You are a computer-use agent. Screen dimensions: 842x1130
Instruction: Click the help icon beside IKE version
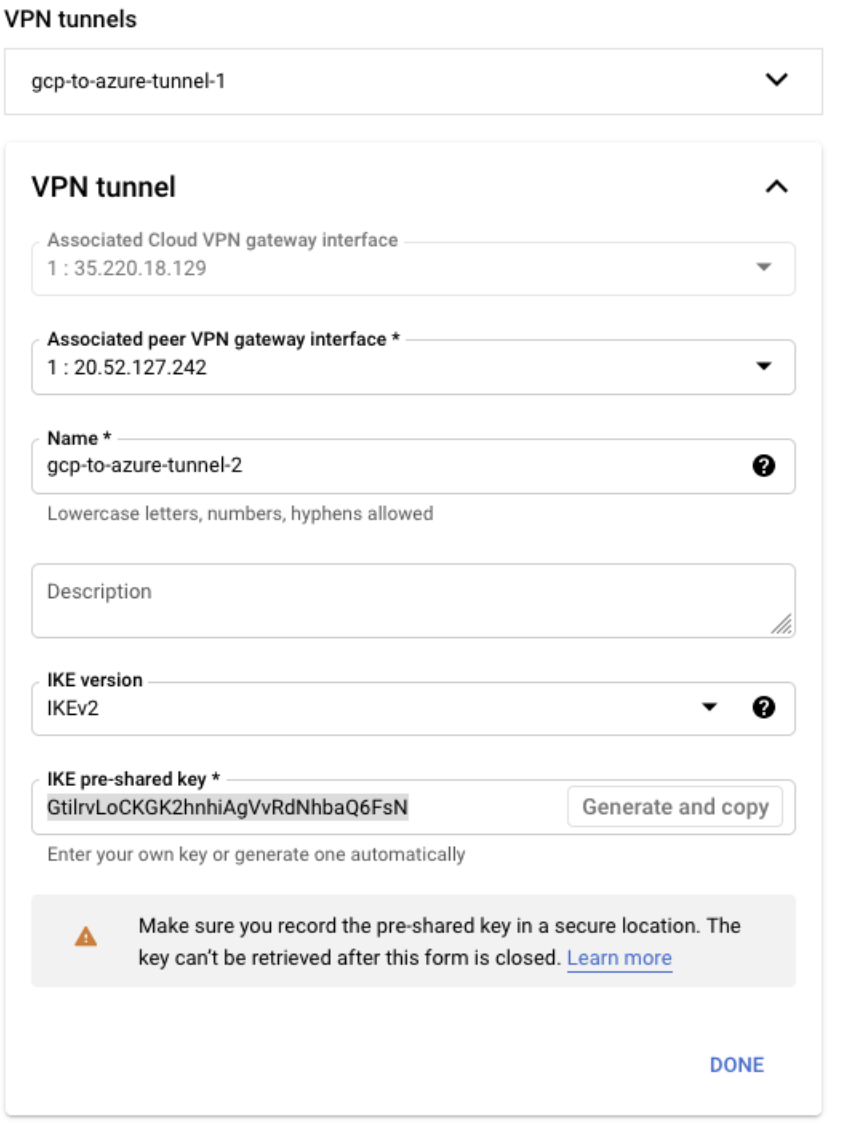pyautogui.click(x=763, y=708)
